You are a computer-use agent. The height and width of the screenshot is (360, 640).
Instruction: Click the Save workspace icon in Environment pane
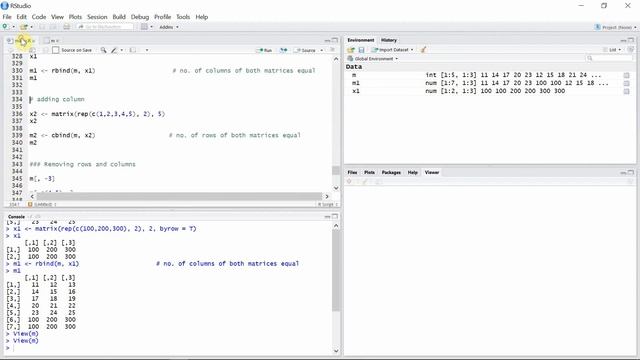pyautogui.click(x=361, y=50)
